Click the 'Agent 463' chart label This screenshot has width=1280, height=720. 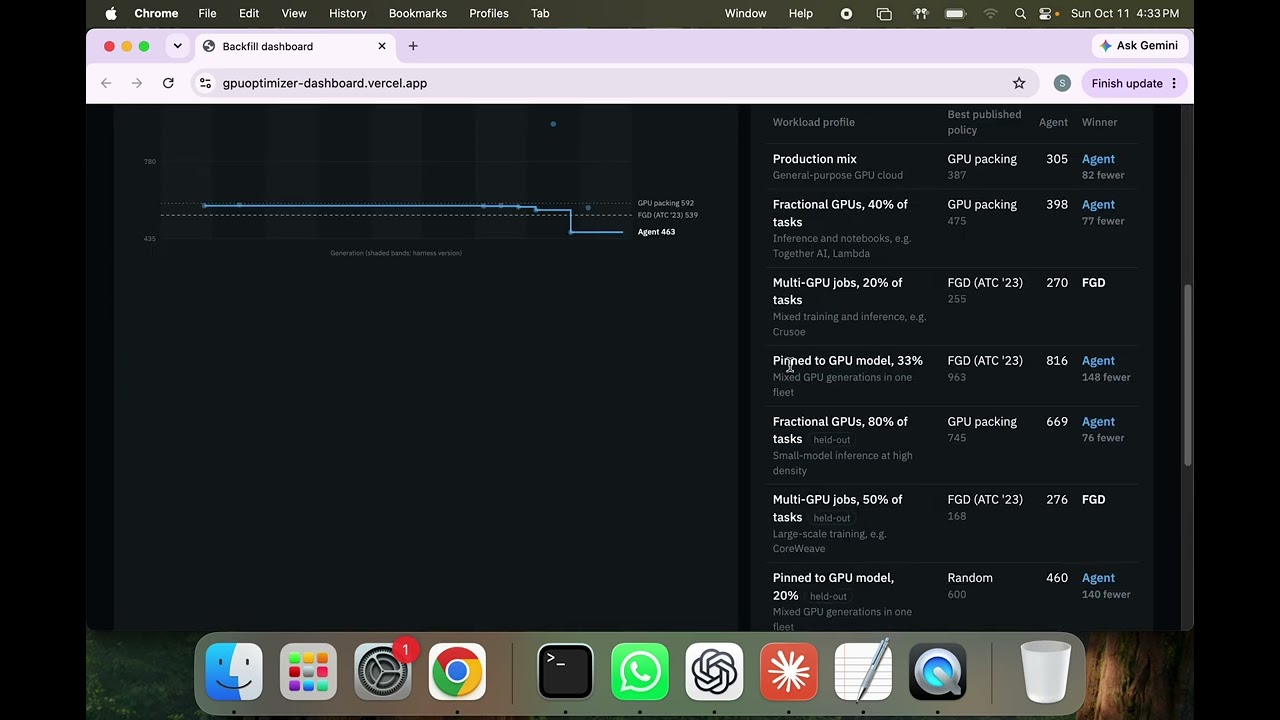click(656, 232)
